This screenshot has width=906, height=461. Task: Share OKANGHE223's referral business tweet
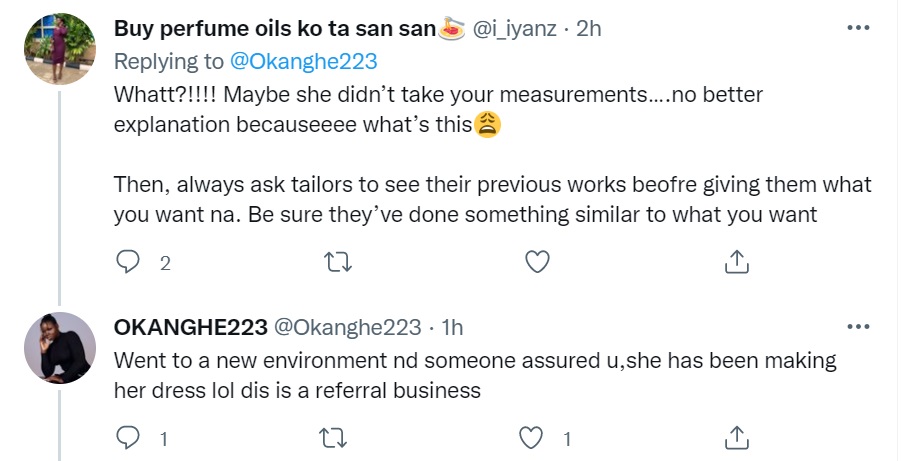[x=736, y=437]
